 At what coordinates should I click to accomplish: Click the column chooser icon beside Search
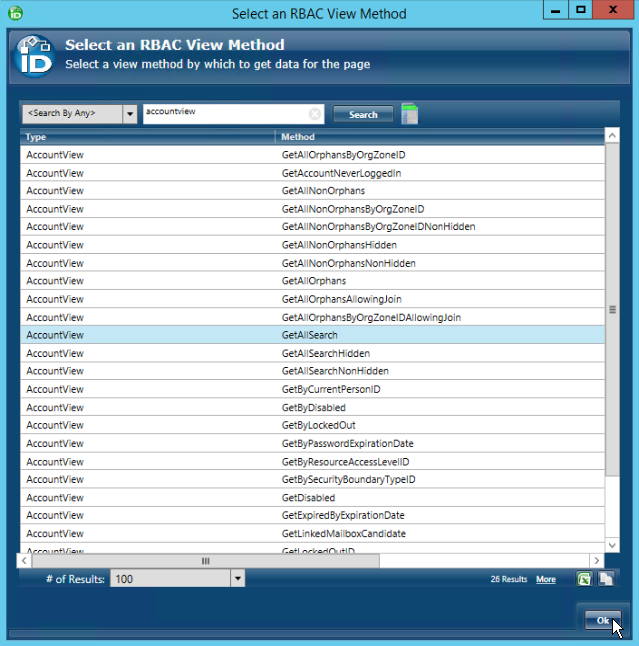pos(409,114)
